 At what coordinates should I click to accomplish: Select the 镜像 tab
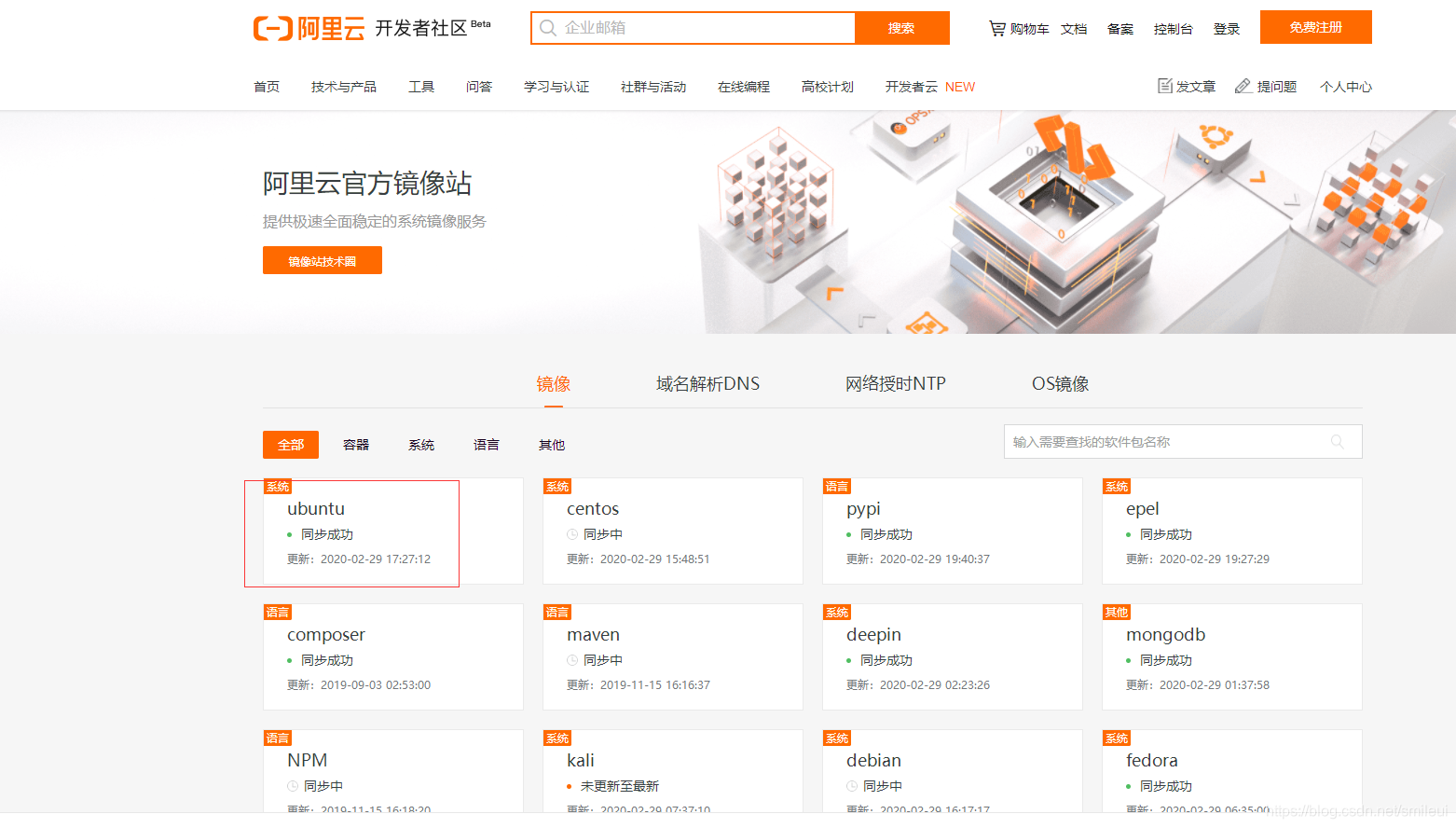(x=554, y=384)
